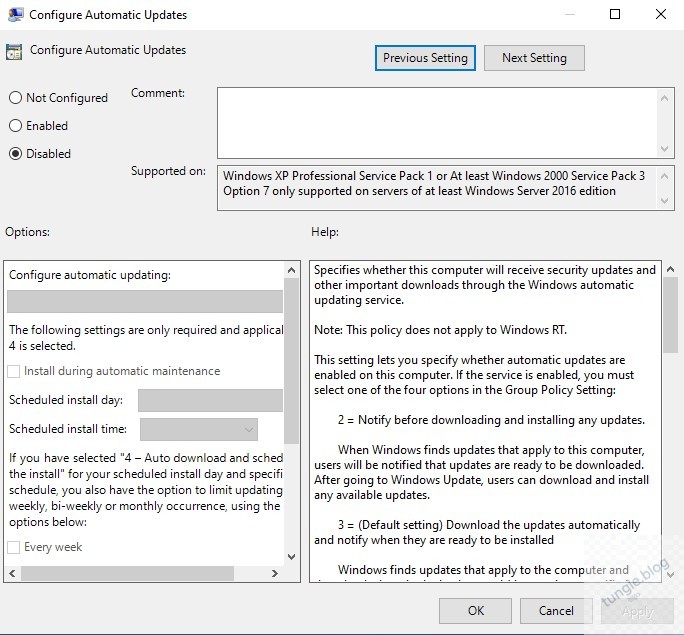
Task: Open the Scheduled install time dropdown
Action: click(x=199, y=430)
